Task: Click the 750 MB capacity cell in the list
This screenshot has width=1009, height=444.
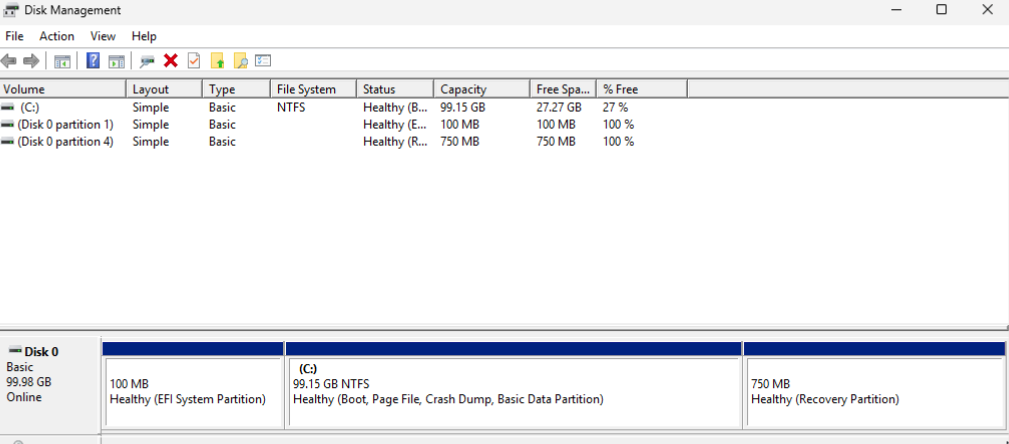Action: pyautogui.click(x=459, y=142)
